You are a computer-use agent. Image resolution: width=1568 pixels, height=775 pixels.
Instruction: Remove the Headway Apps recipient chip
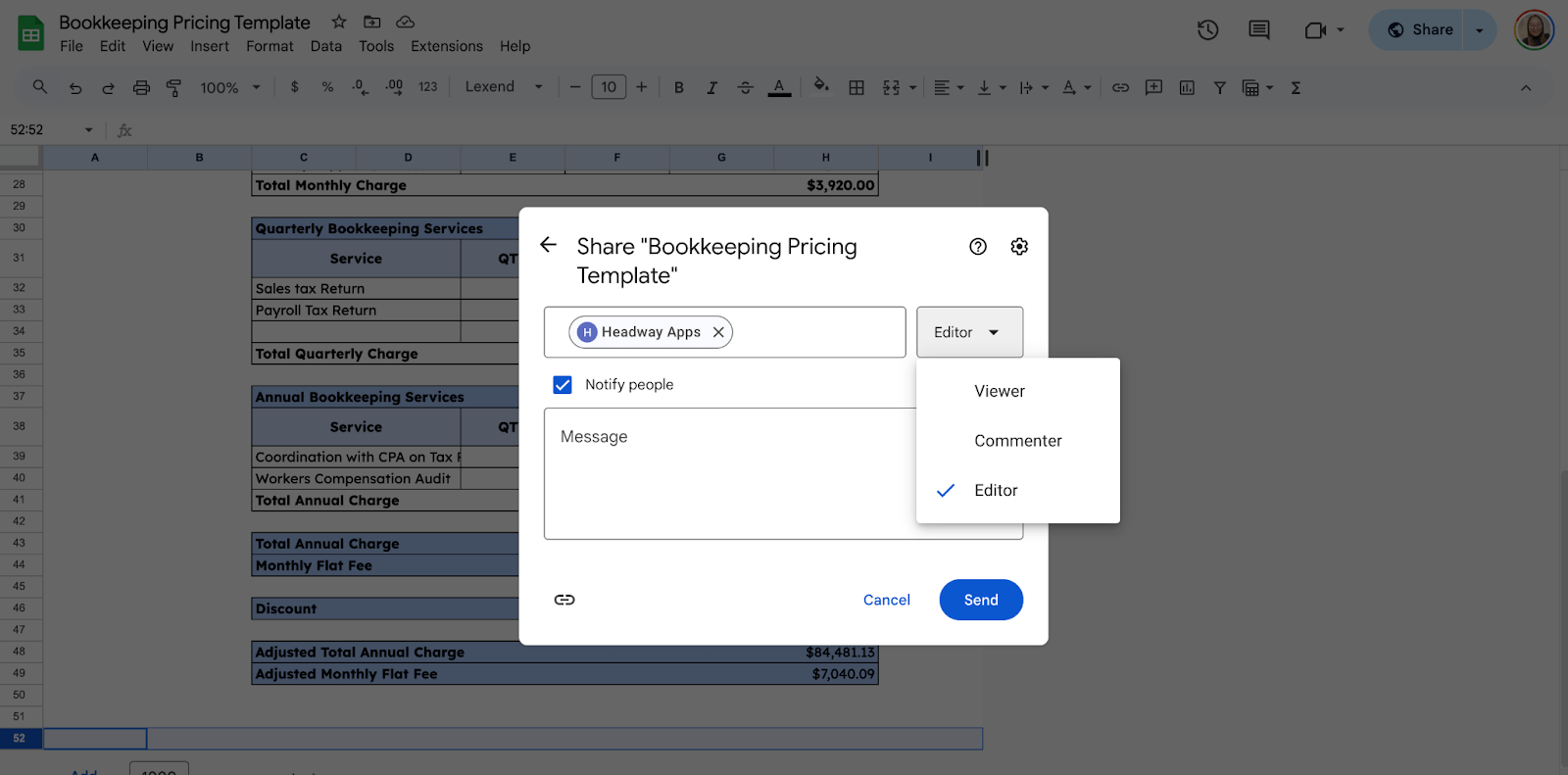pyautogui.click(x=718, y=332)
